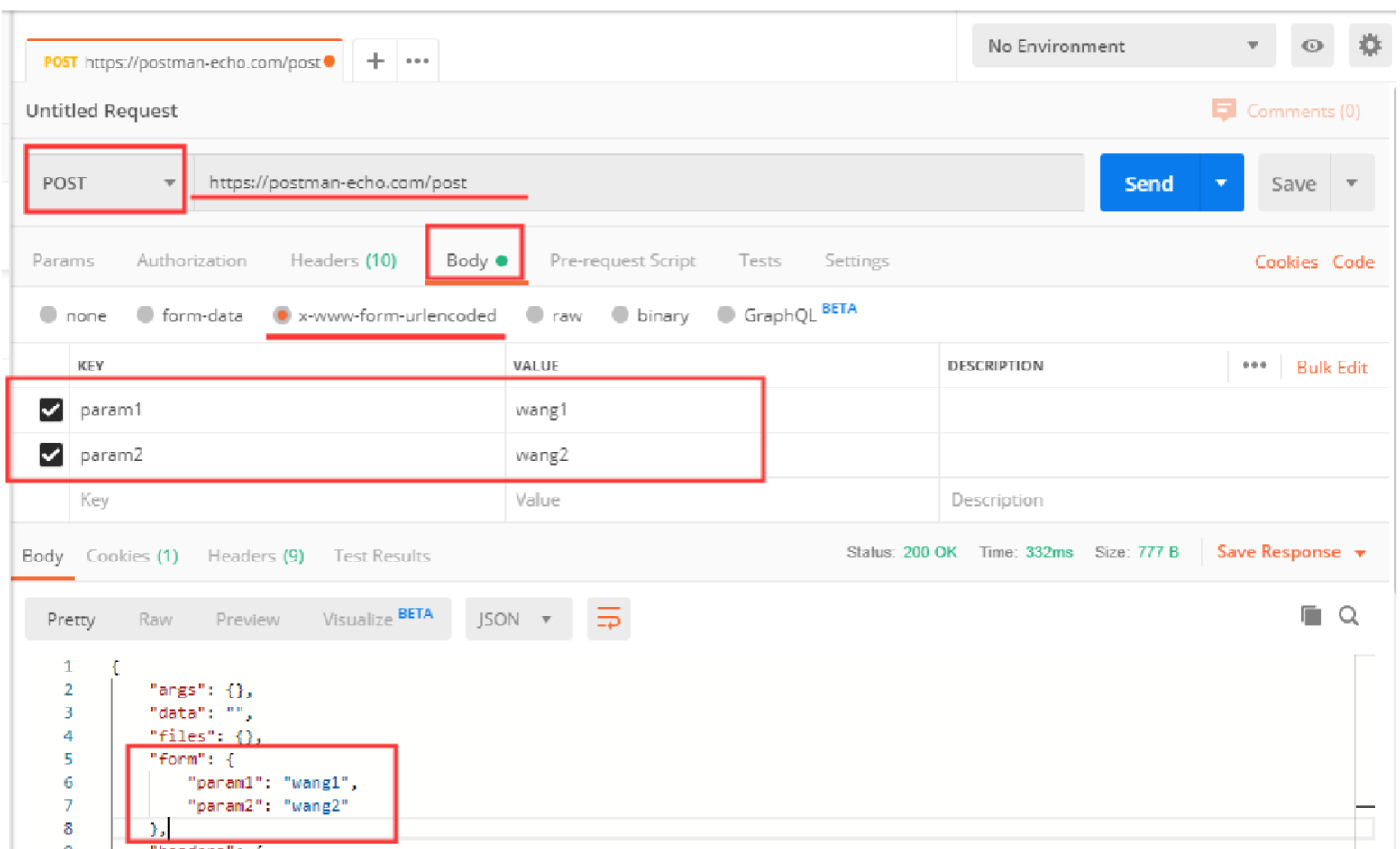Uncheck the param1 row checkbox
This screenshot has height=849, width=1400.
tap(51, 410)
